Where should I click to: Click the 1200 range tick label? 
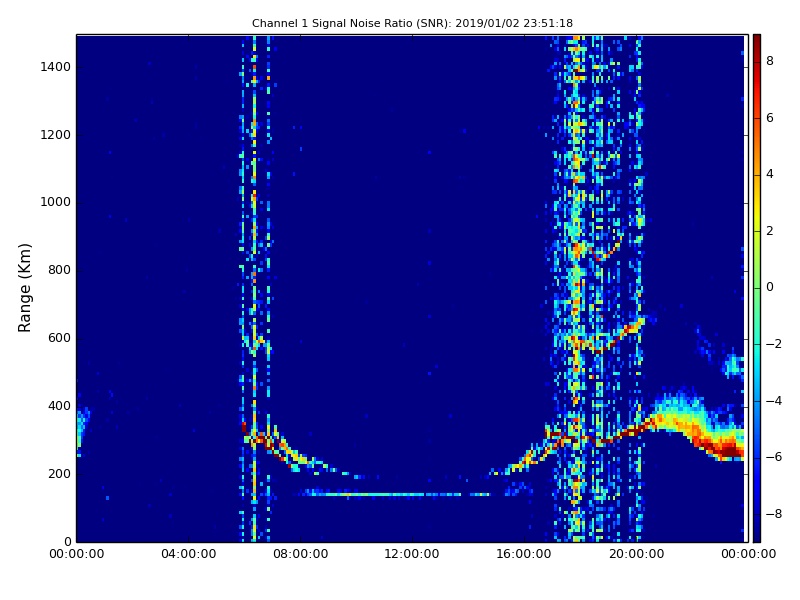(56, 135)
